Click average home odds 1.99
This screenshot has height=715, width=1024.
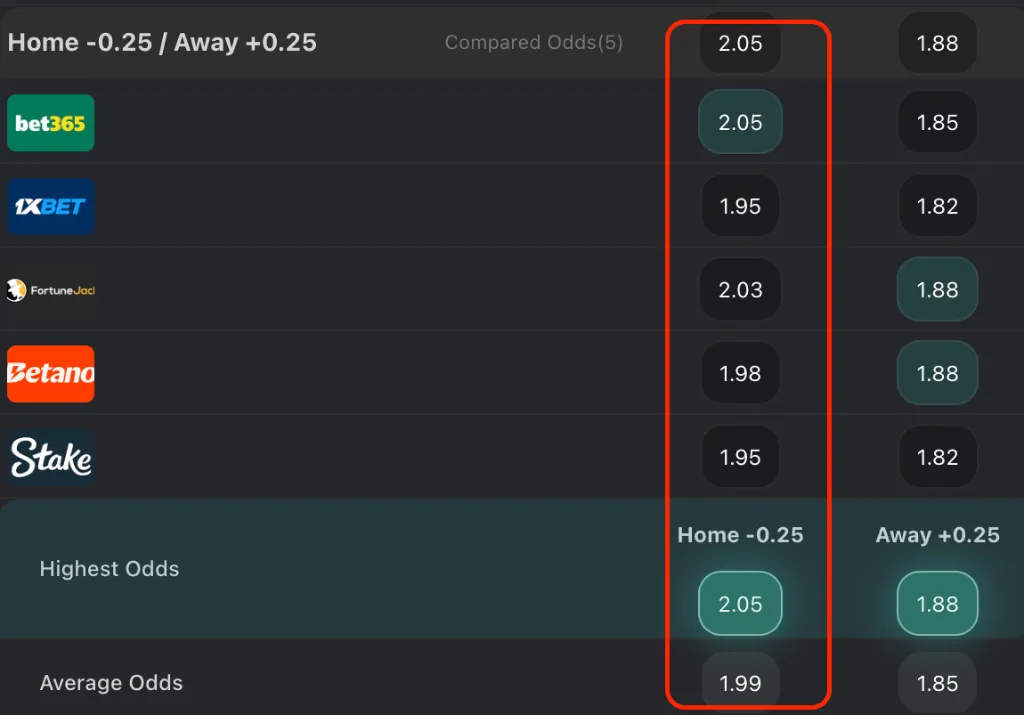tap(740, 684)
